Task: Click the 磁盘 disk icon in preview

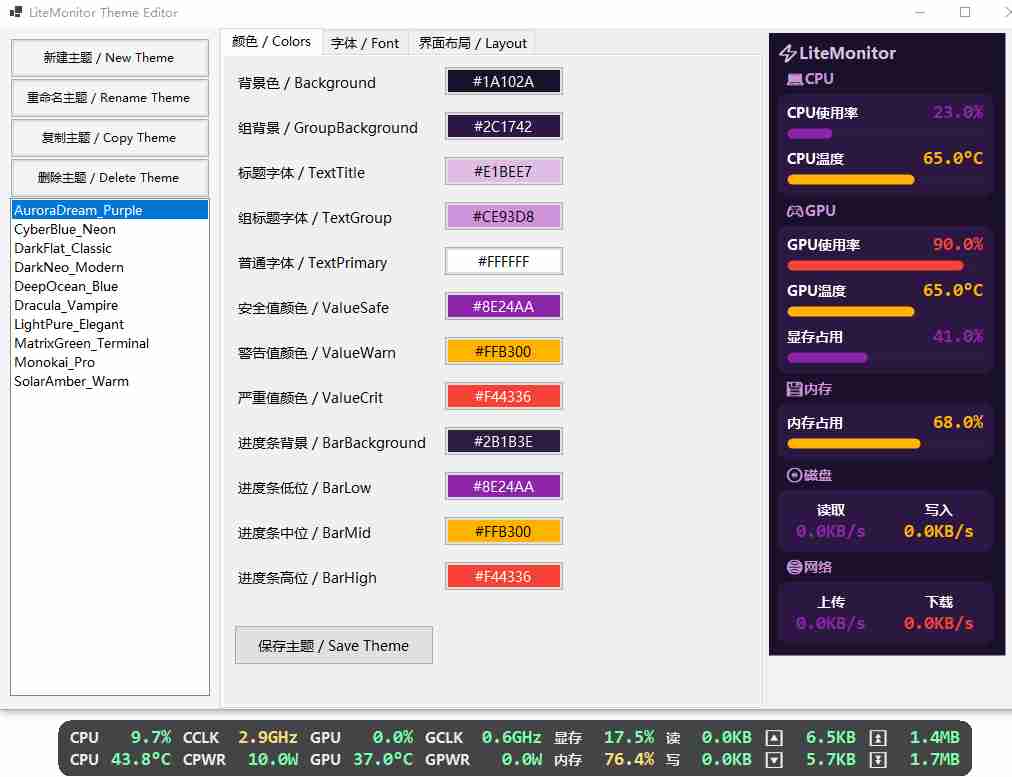Action: click(792, 475)
